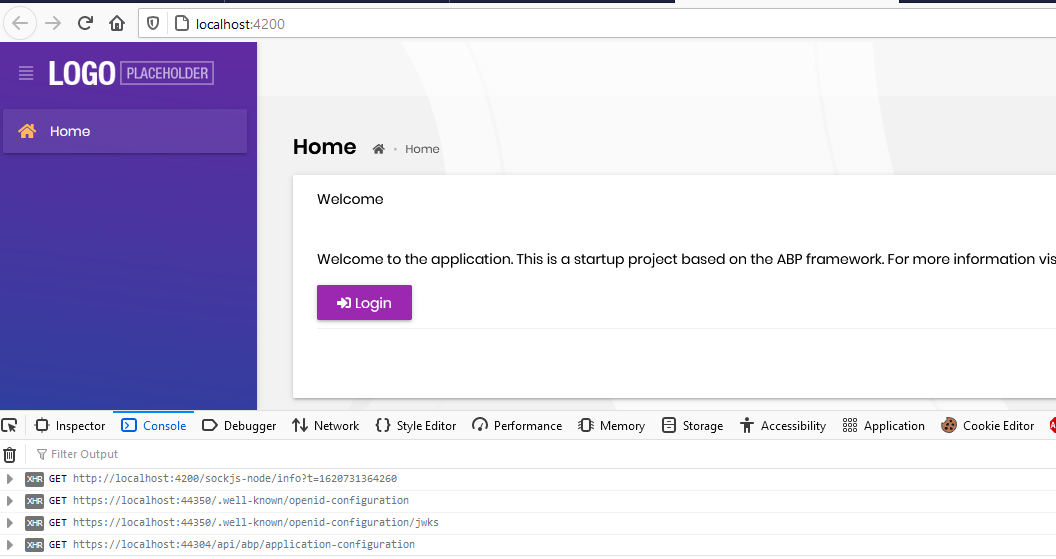The width and height of the screenshot is (1056, 559).
Task: Toggle the hamburger sidebar menu
Action: (26, 73)
